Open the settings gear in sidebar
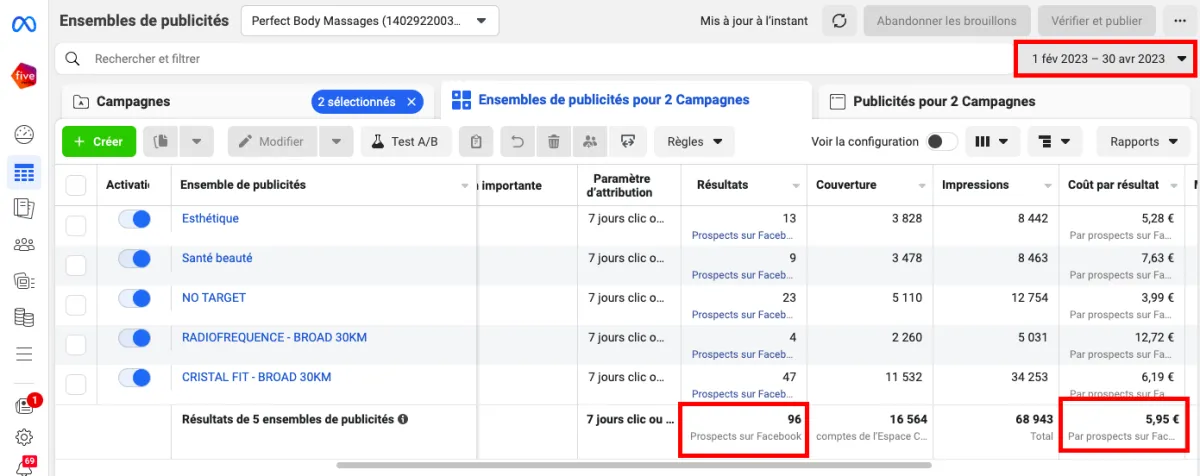Screen dimensions: 1200x476 click(x=24, y=437)
